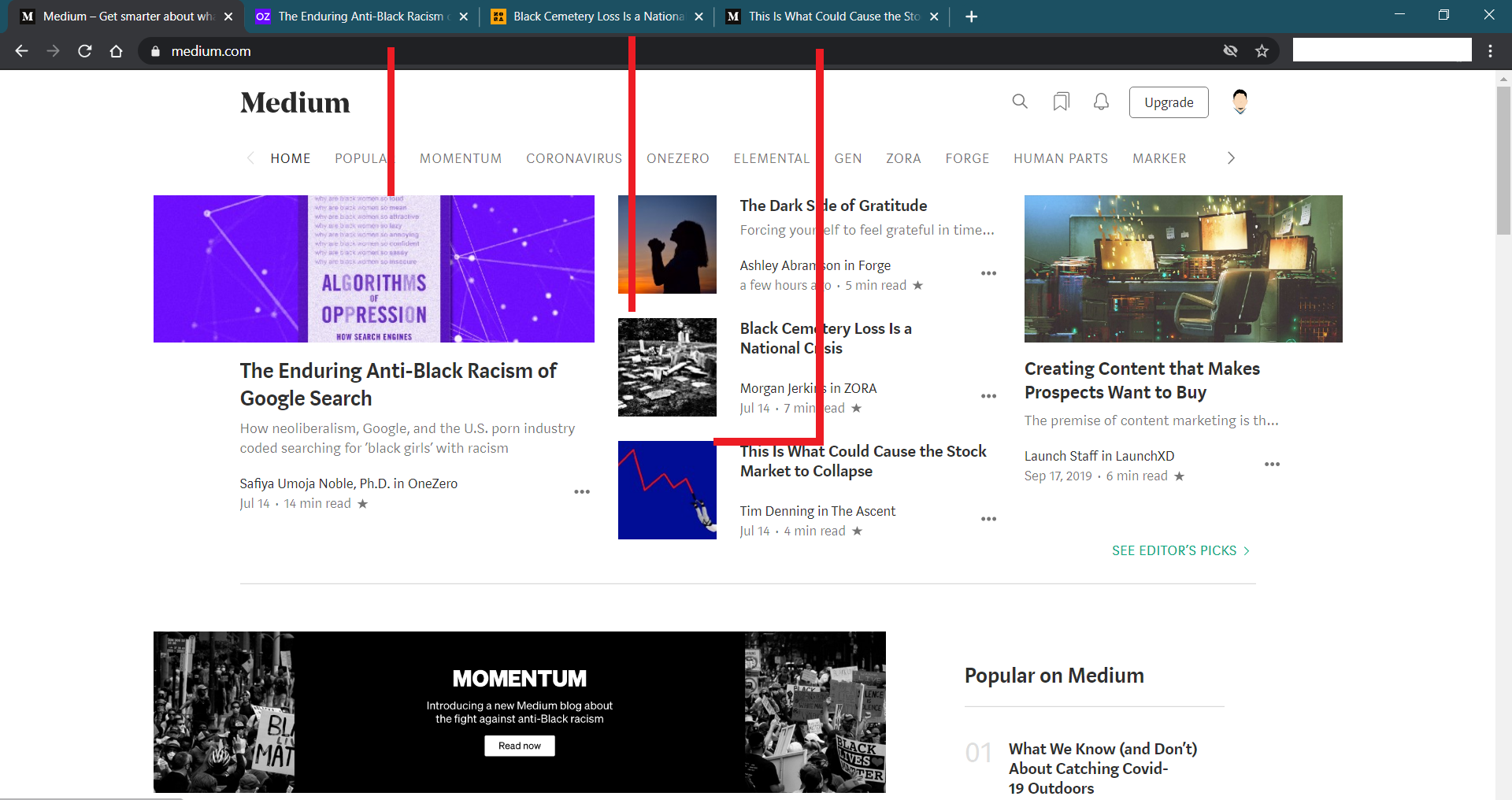This screenshot has width=1512, height=800.
Task: Select the ONEZERO topic
Action: [x=678, y=158]
